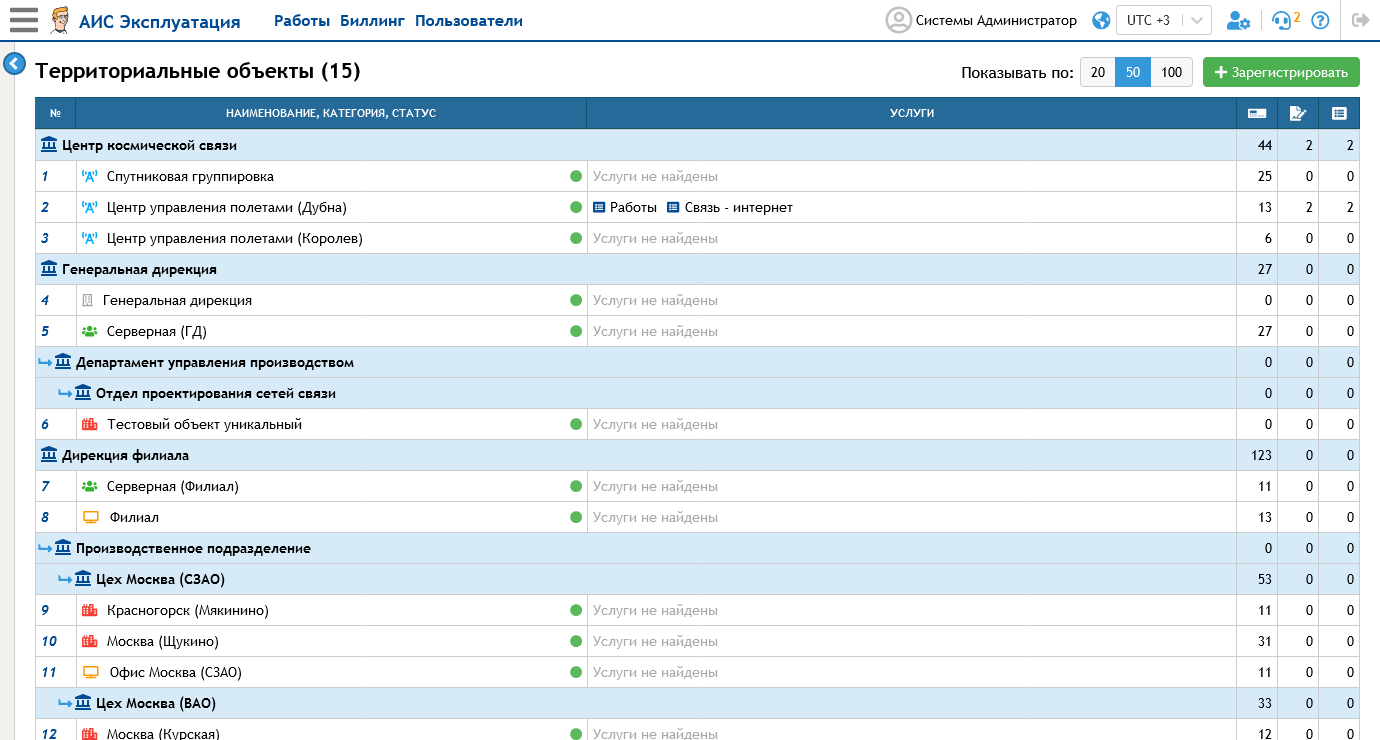Click Территориальные объекты (15) heading
This screenshot has width=1380, height=740.
click(x=198, y=71)
